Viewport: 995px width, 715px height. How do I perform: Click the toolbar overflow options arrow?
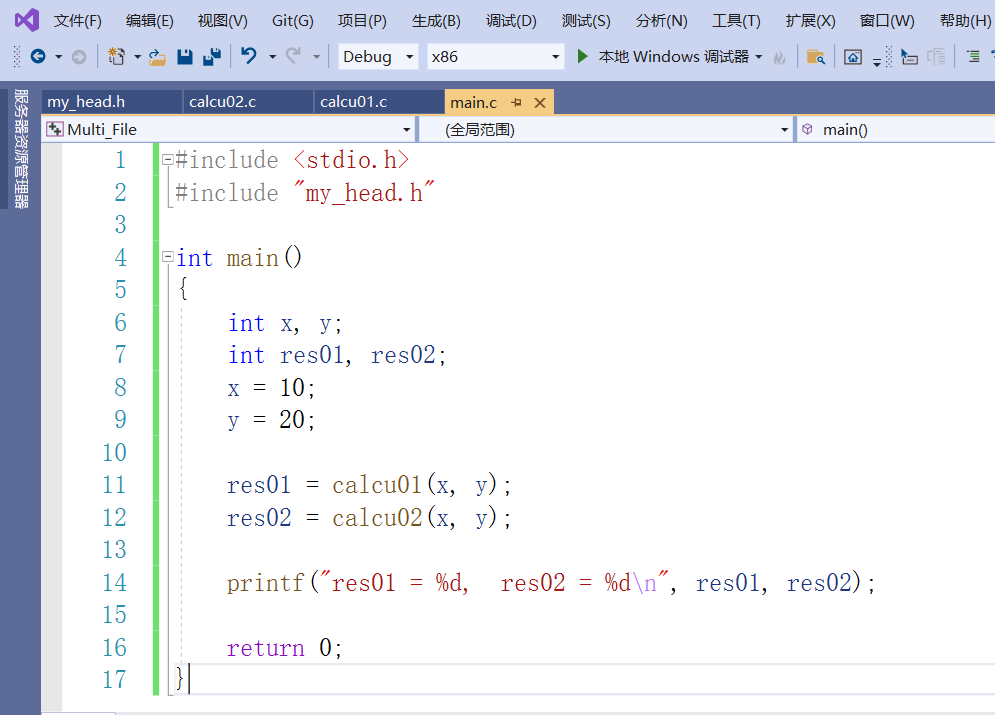click(876, 61)
